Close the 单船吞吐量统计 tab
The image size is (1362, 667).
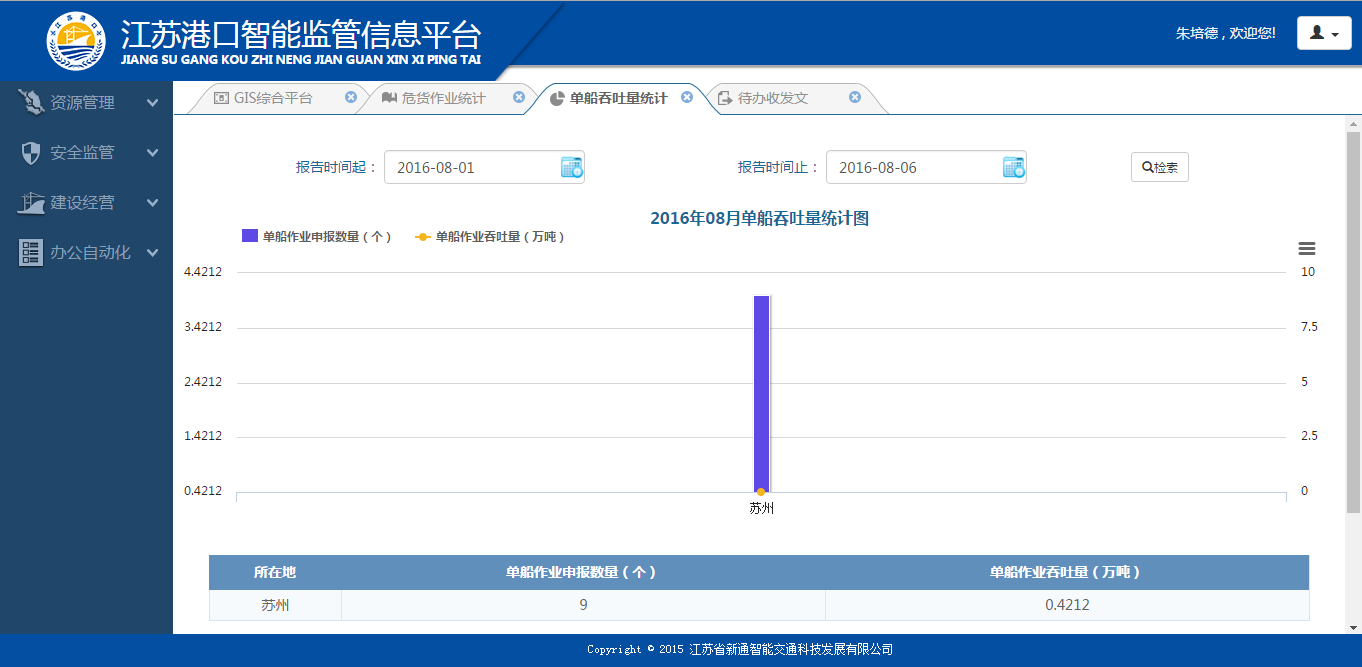687,98
